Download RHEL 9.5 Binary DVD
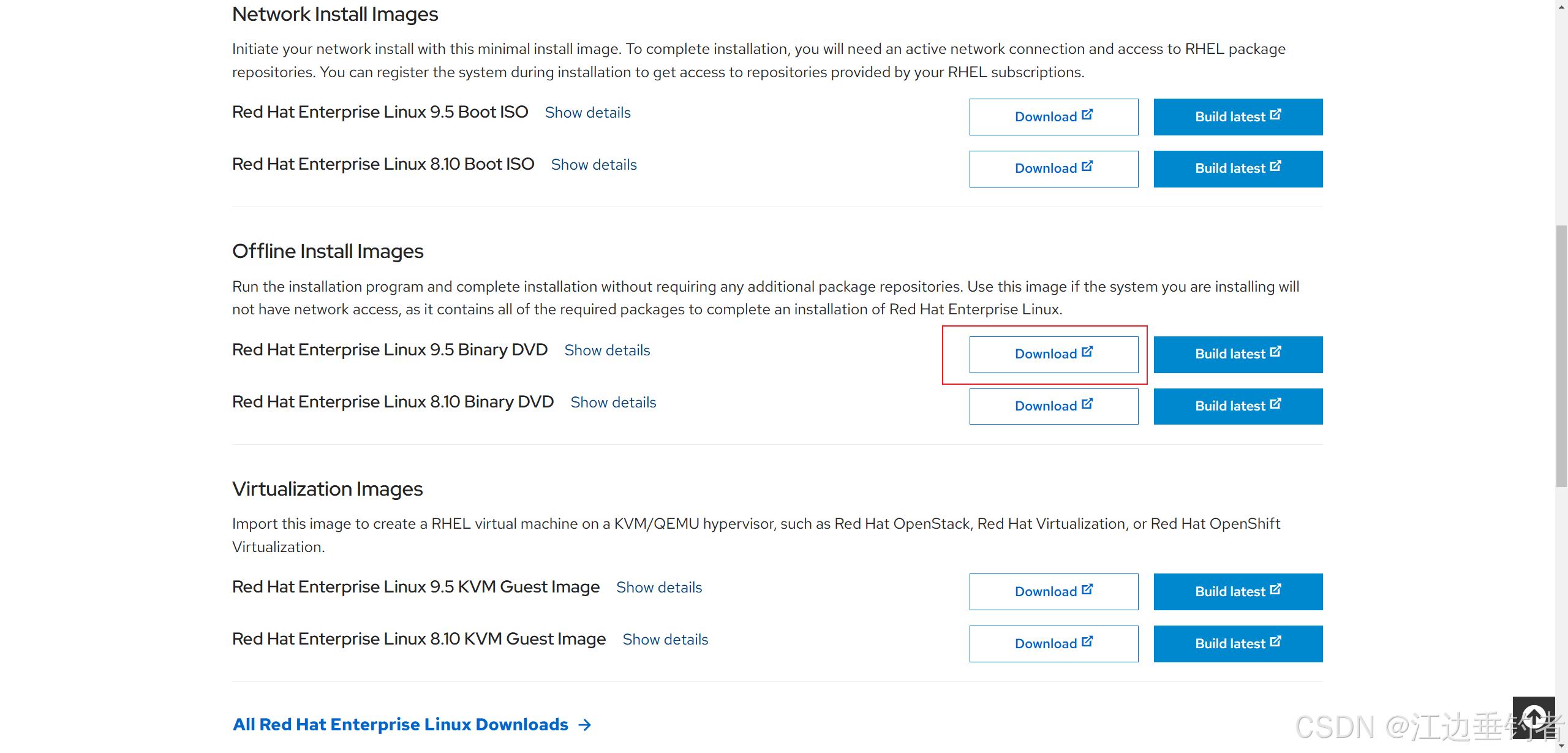1568x753 pixels. pos(1053,354)
